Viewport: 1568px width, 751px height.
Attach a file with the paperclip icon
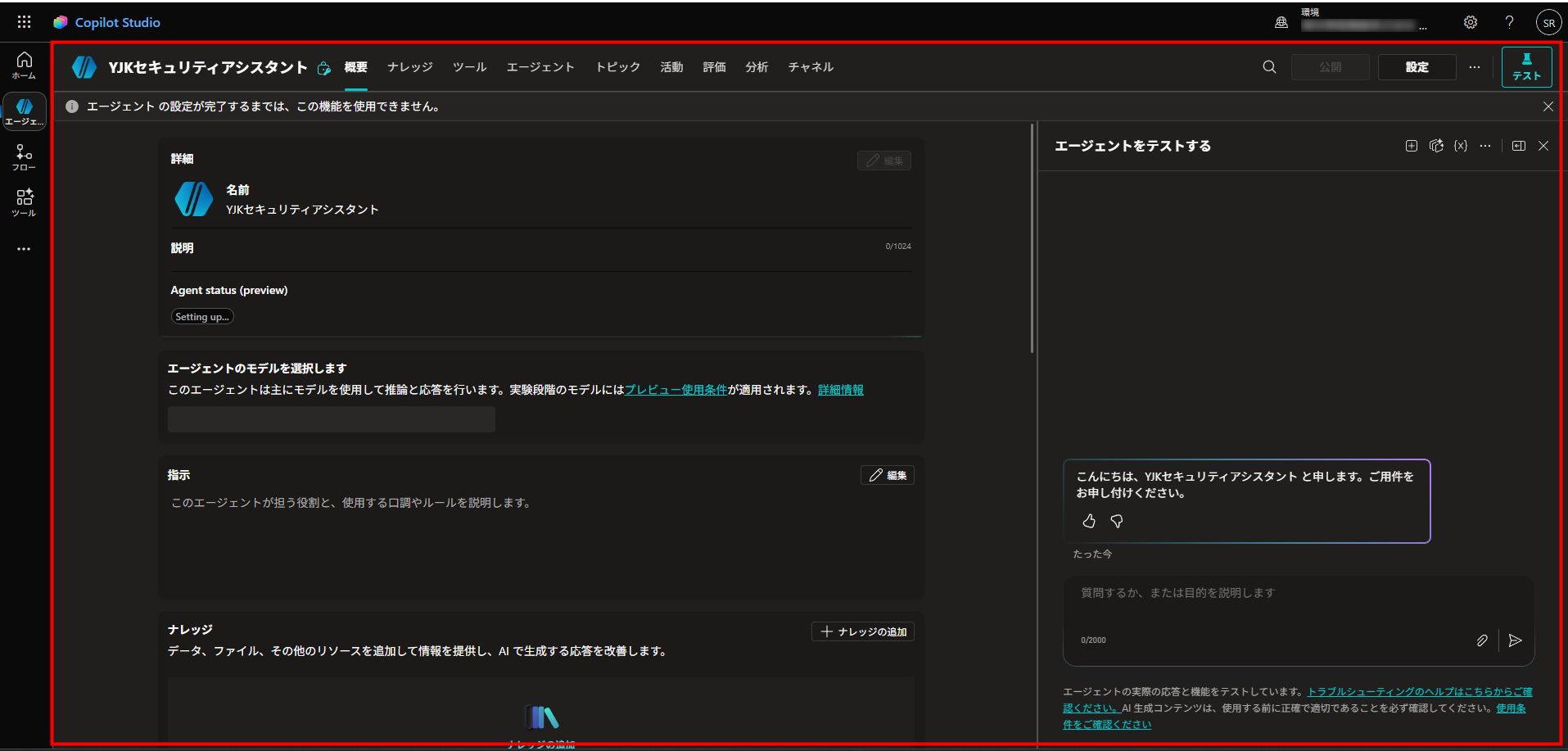pos(1482,640)
